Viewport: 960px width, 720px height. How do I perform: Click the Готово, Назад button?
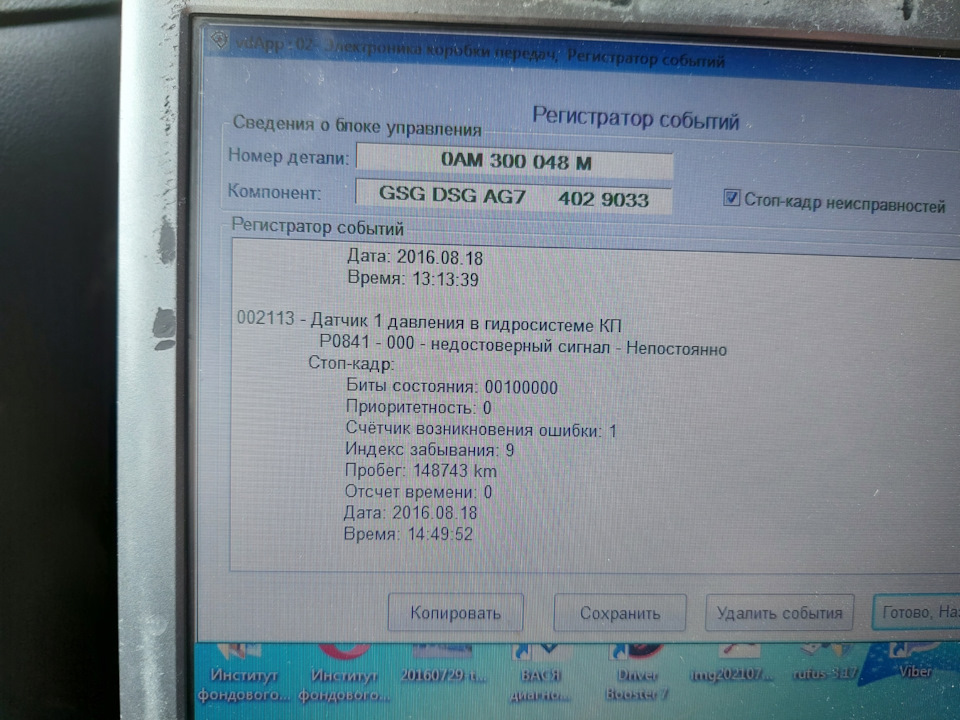tap(916, 611)
